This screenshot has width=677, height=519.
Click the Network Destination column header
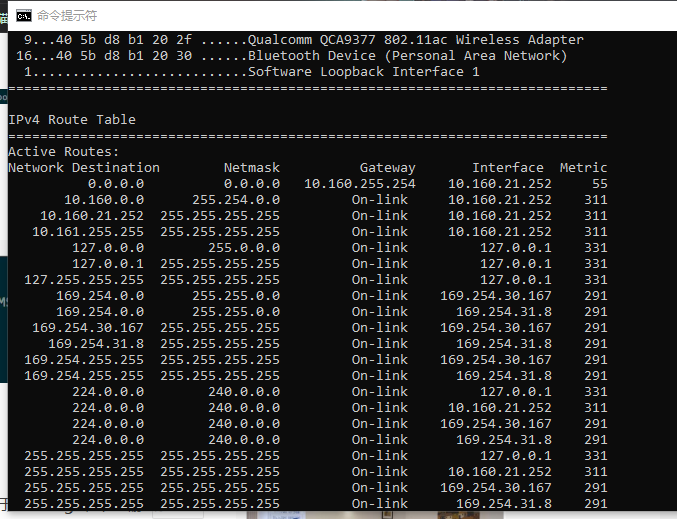[84, 168]
